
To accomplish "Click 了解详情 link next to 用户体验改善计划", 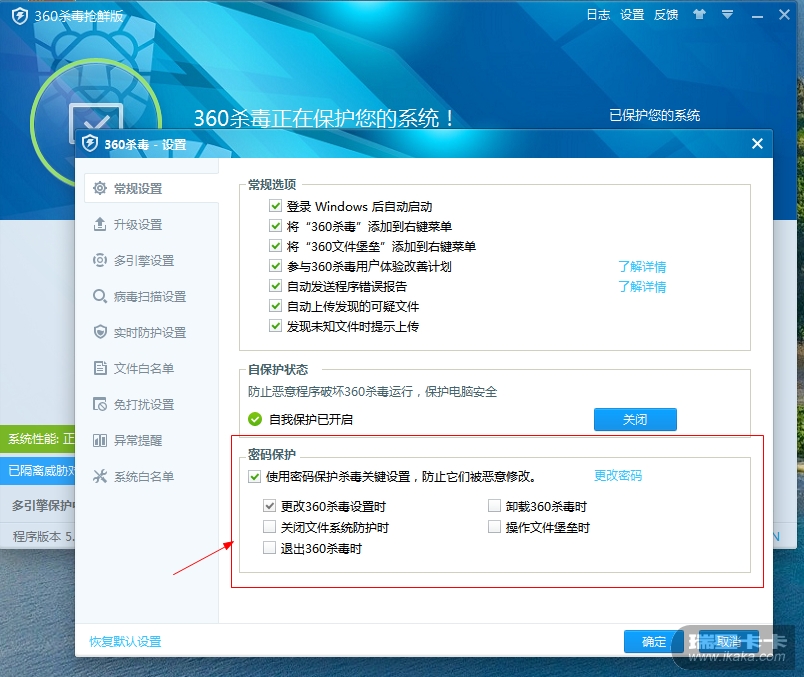I will coord(642,267).
